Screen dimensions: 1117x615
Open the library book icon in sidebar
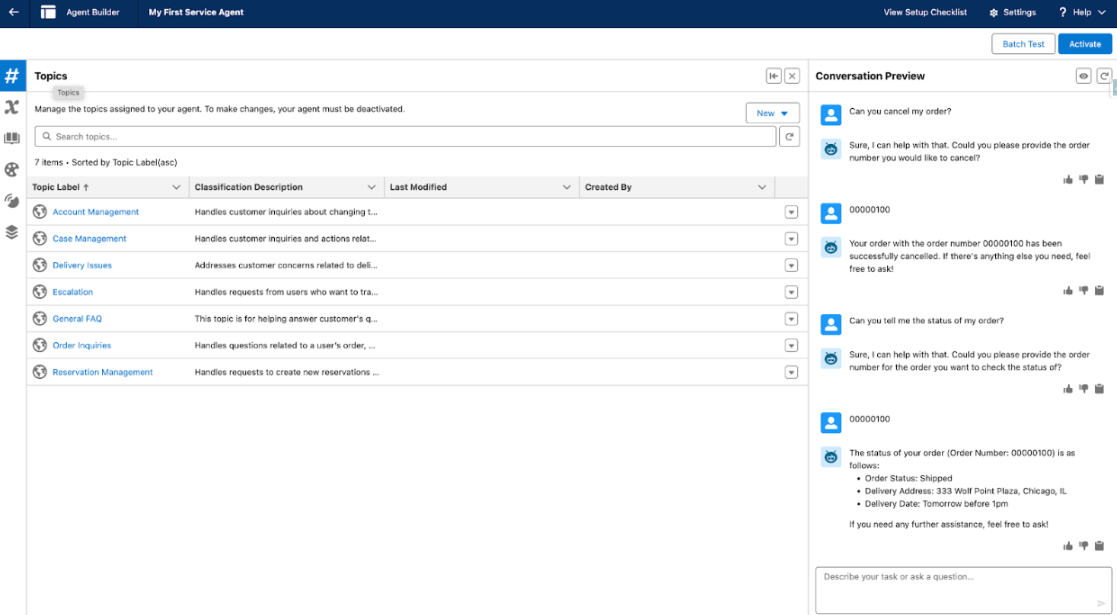click(x=12, y=138)
